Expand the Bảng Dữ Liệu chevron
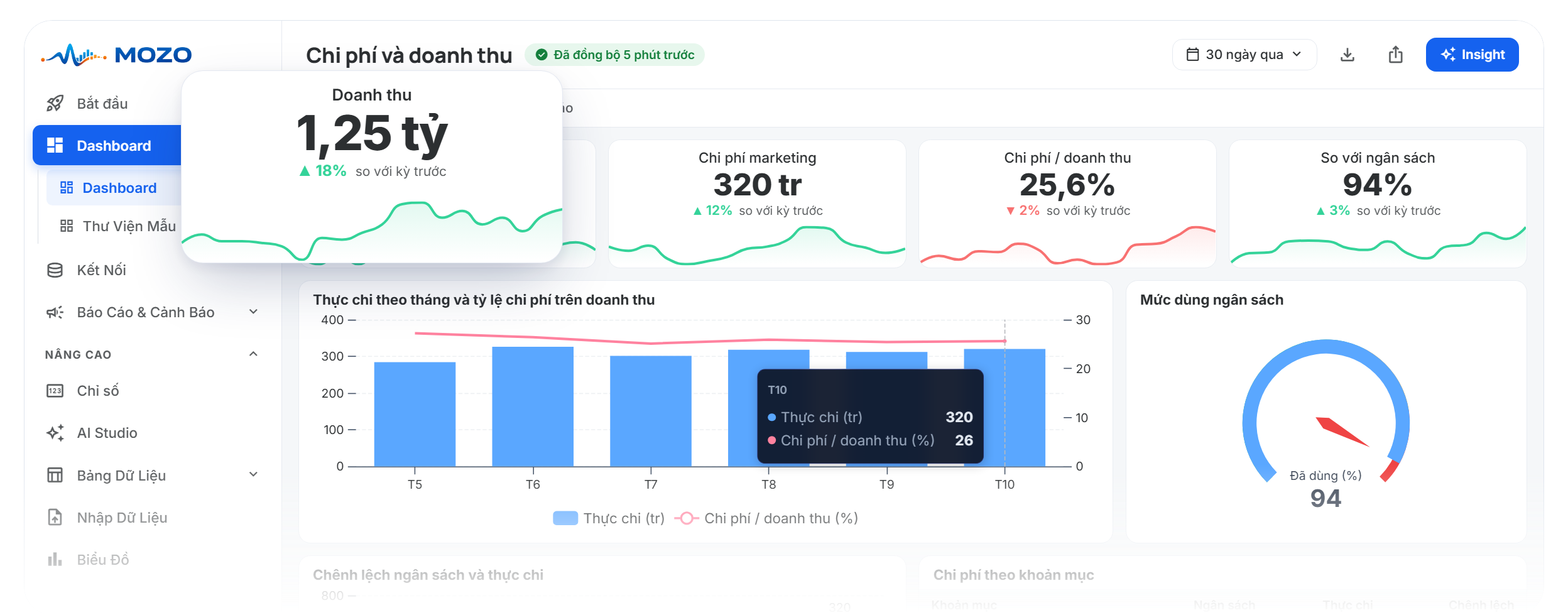 253,474
